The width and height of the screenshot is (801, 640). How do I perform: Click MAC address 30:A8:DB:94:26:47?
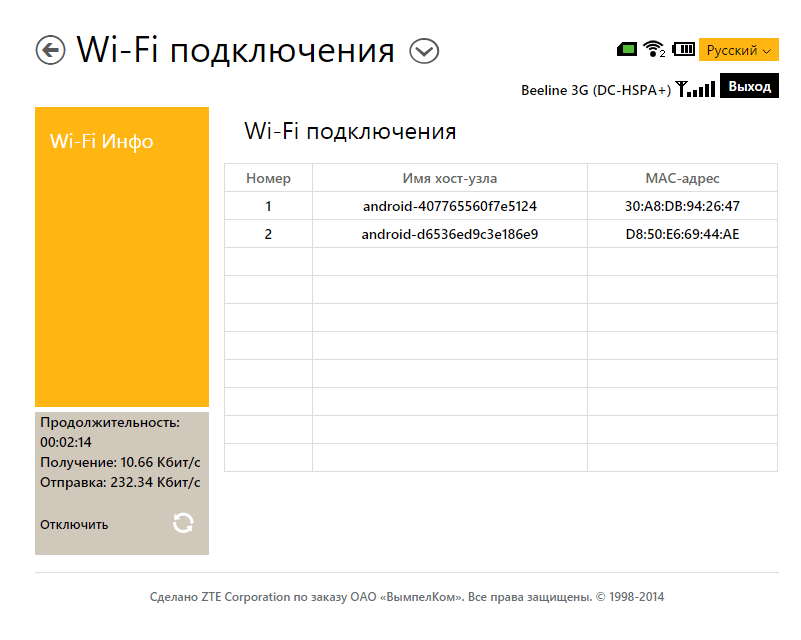pos(682,206)
